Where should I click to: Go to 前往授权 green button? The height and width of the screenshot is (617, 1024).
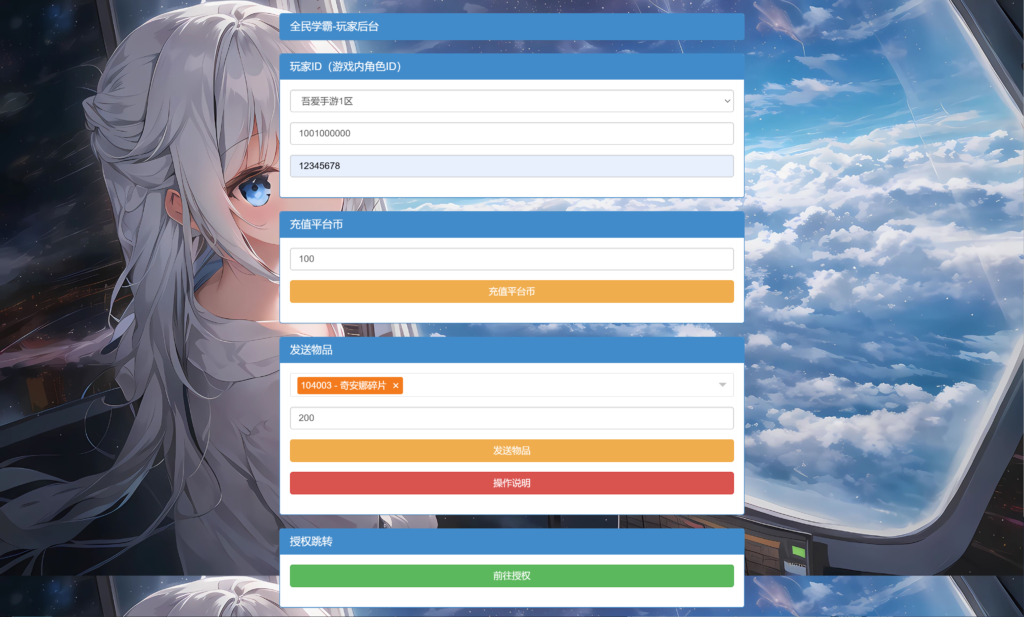(x=511, y=576)
